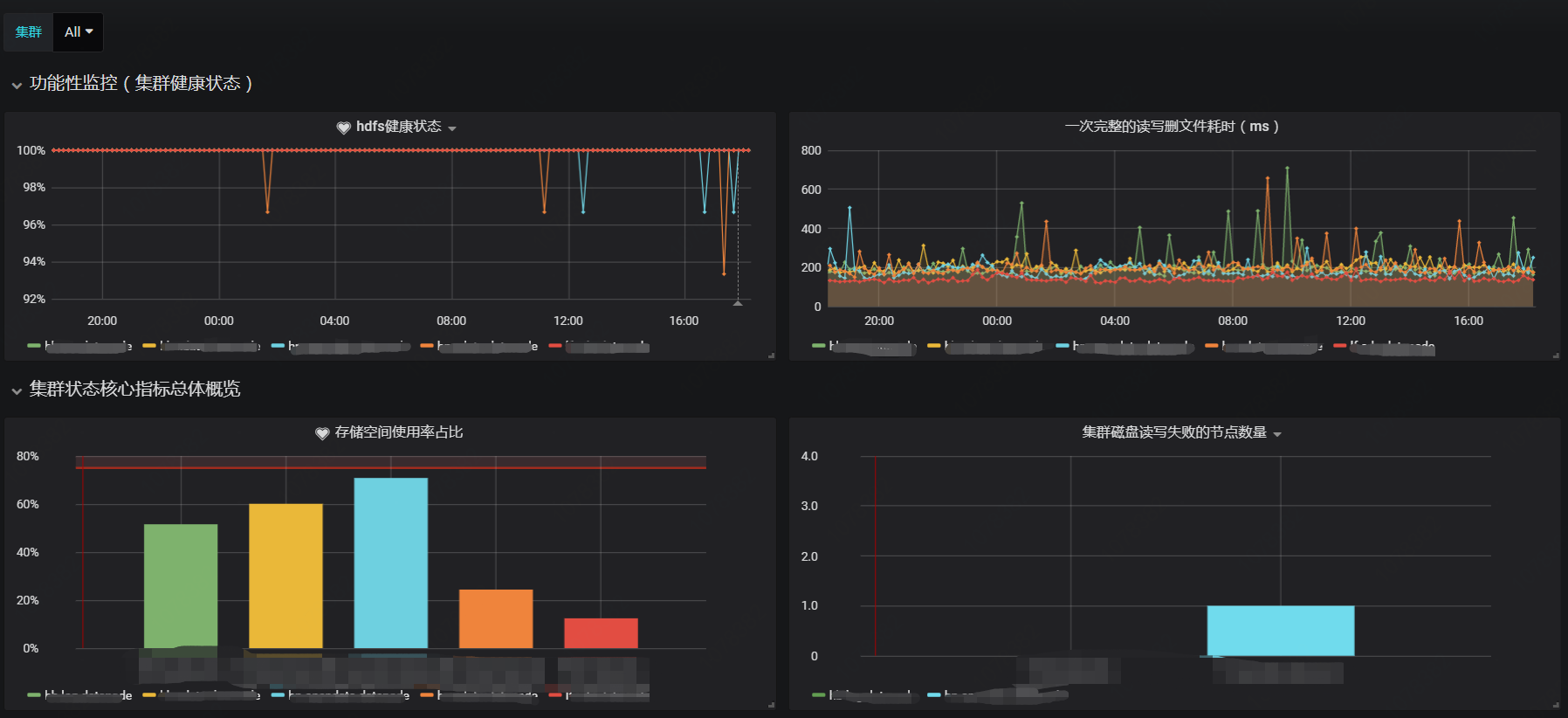This screenshot has height=718, width=1568.
Task: Select the orange bar in storage usage chart
Action: pyautogui.click(x=496, y=618)
